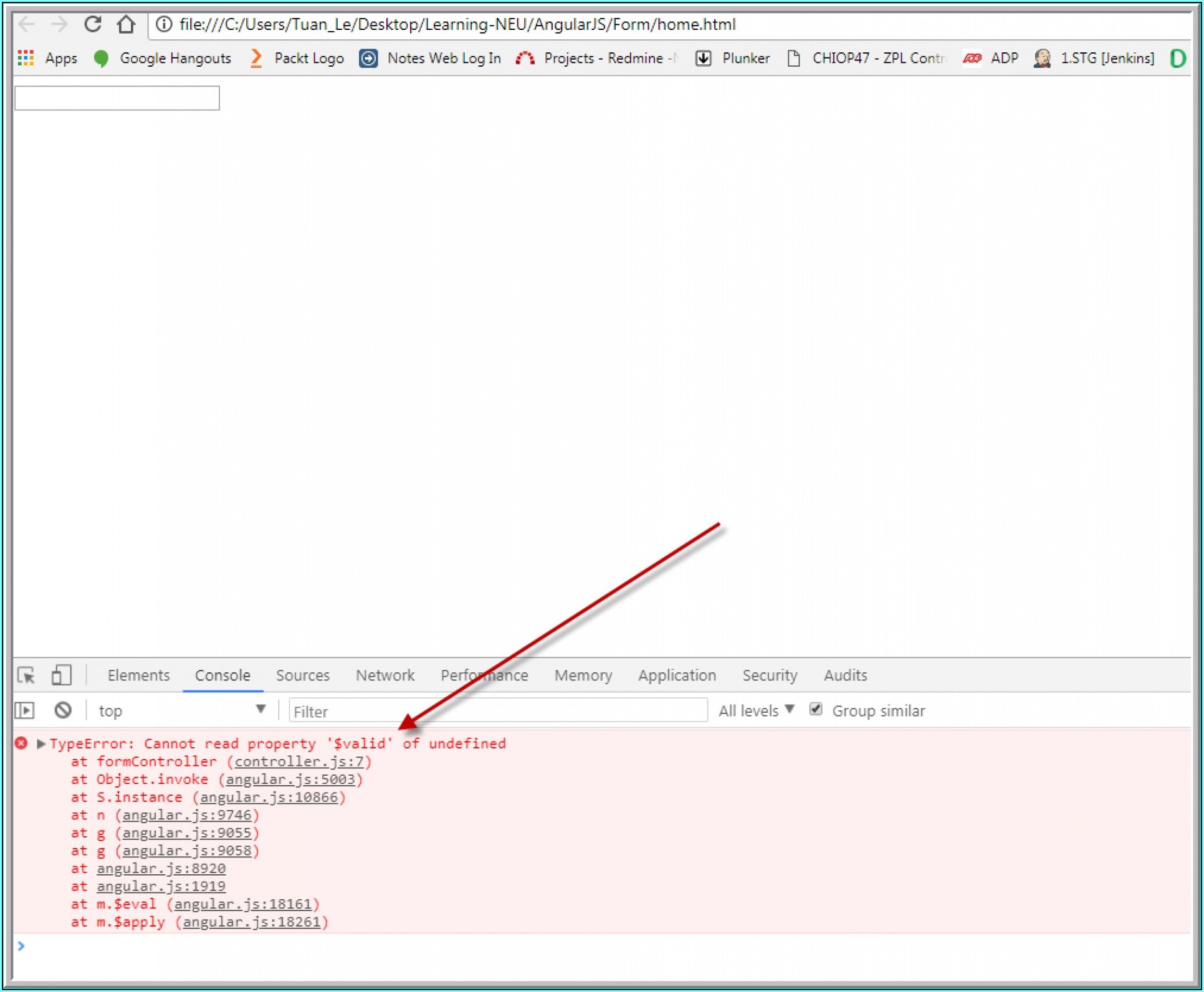Click the home page icon

[x=126, y=24]
